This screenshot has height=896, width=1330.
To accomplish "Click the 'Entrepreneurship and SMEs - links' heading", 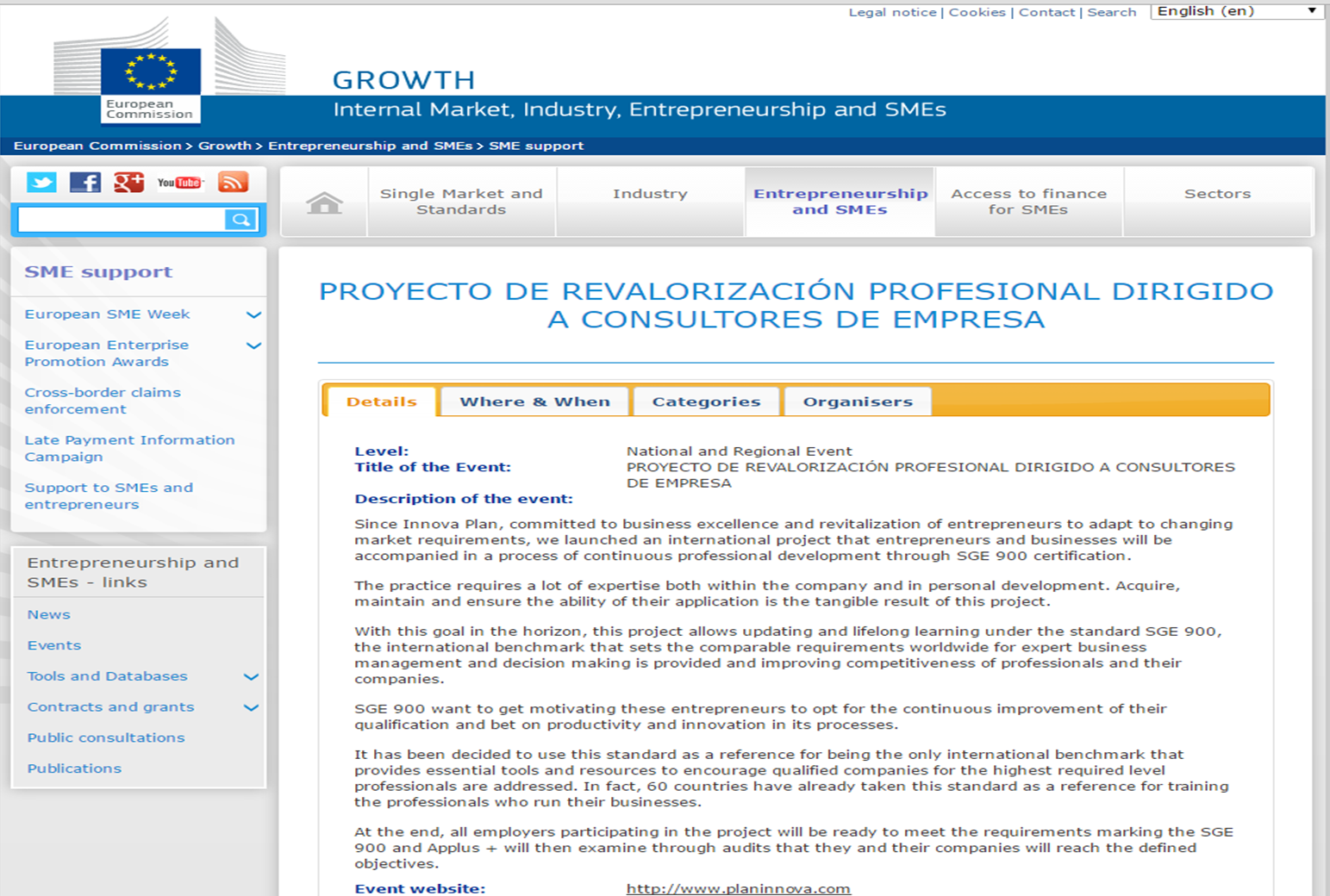I will (x=133, y=572).
